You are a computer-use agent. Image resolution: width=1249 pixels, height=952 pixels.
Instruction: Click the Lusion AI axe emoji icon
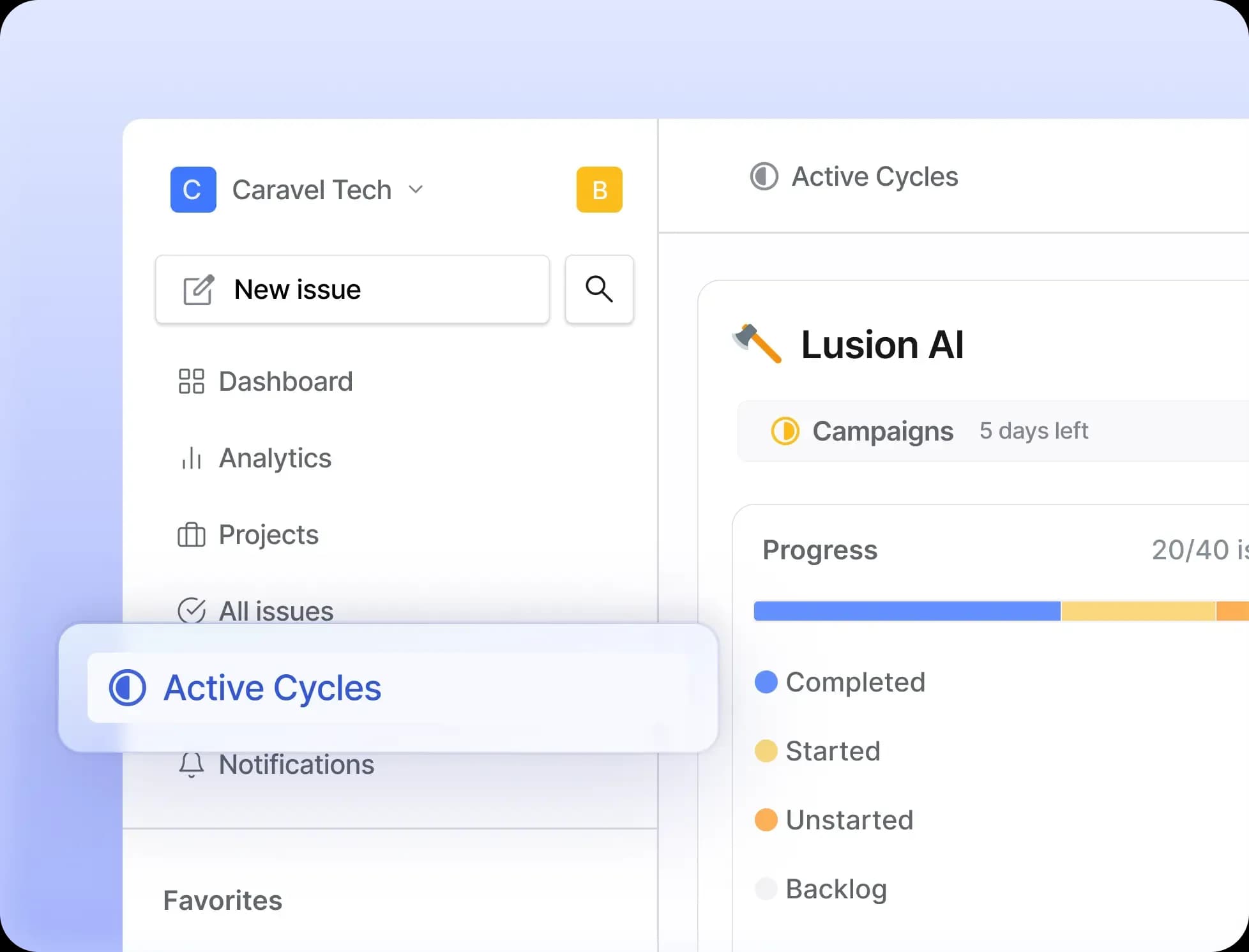[758, 344]
